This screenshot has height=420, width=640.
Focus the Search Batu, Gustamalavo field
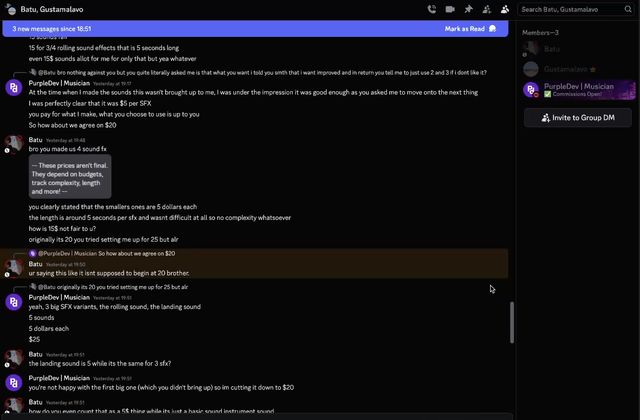coord(571,9)
